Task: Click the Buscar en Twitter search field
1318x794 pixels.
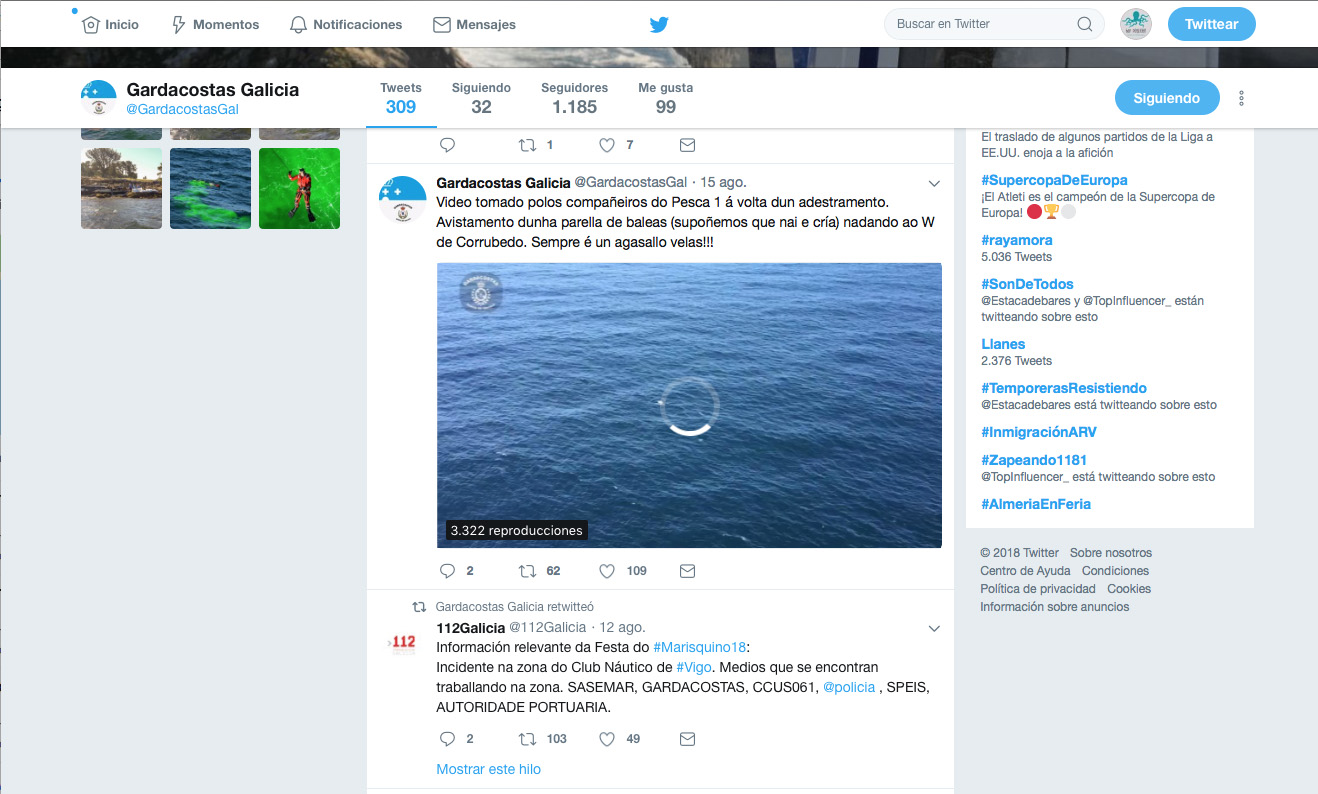Action: coord(980,24)
